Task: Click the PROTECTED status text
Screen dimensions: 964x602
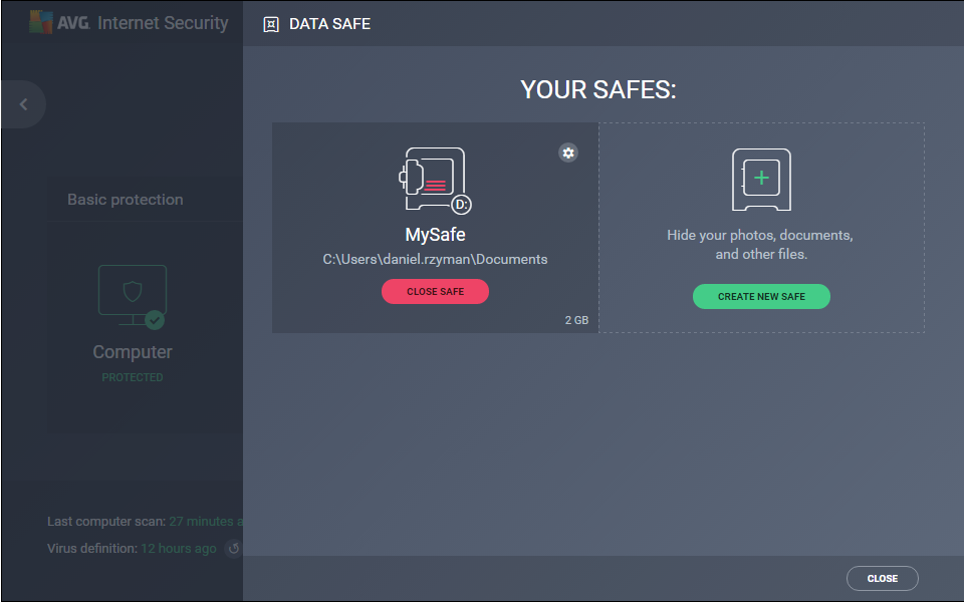Action: click(x=132, y=378)
